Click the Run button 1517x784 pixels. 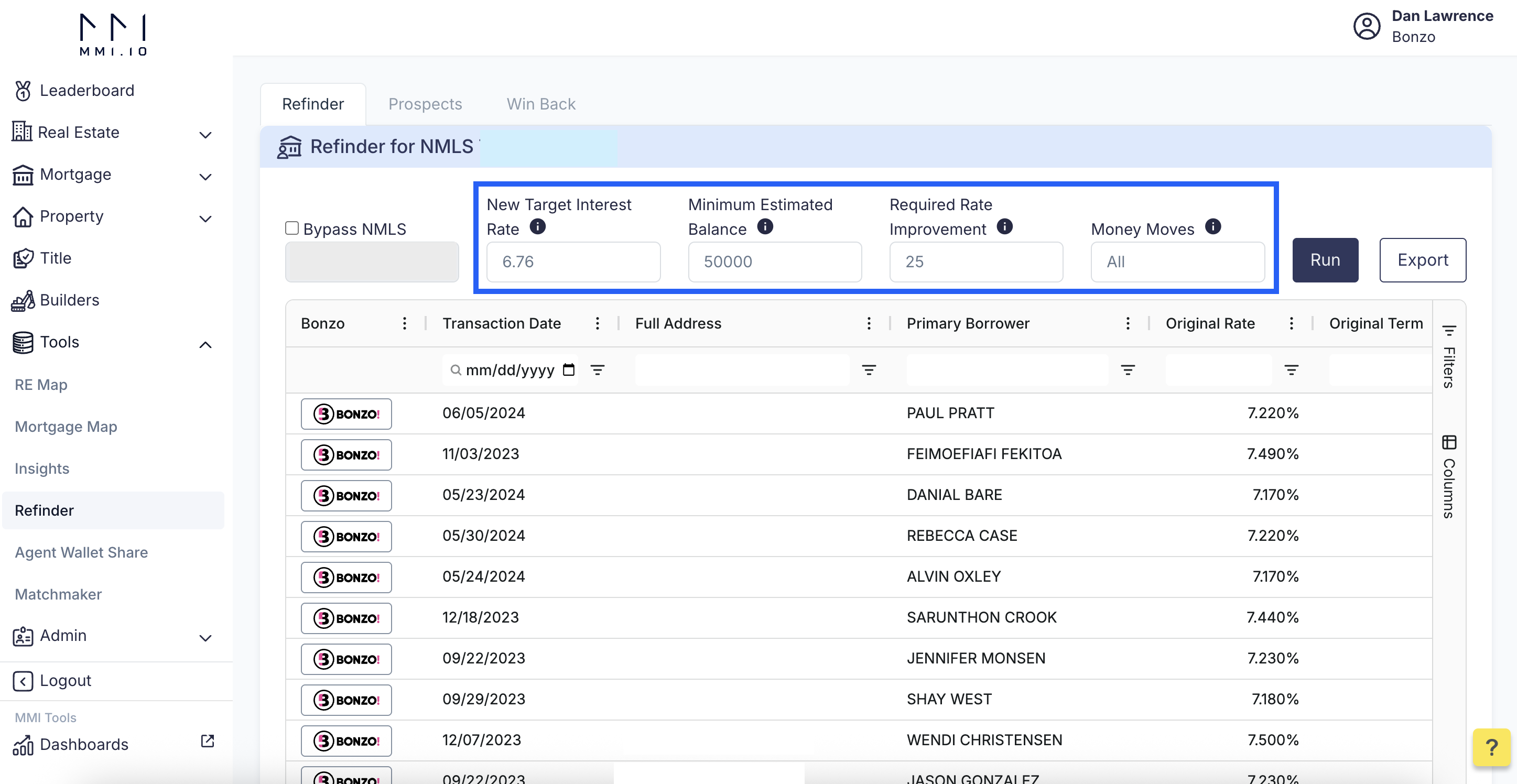pyautogui.click(x=1325, y=260)
